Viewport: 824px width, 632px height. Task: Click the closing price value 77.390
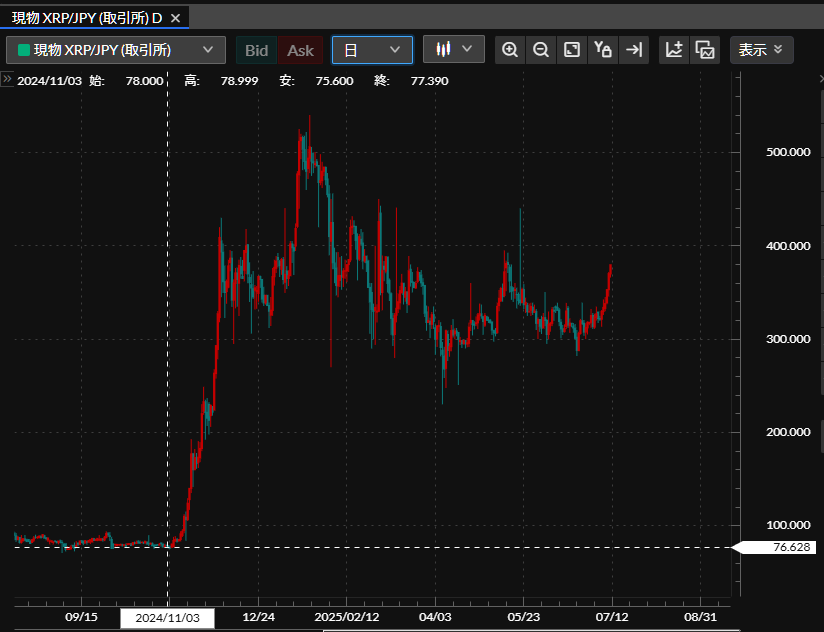[x=429, y=81]
